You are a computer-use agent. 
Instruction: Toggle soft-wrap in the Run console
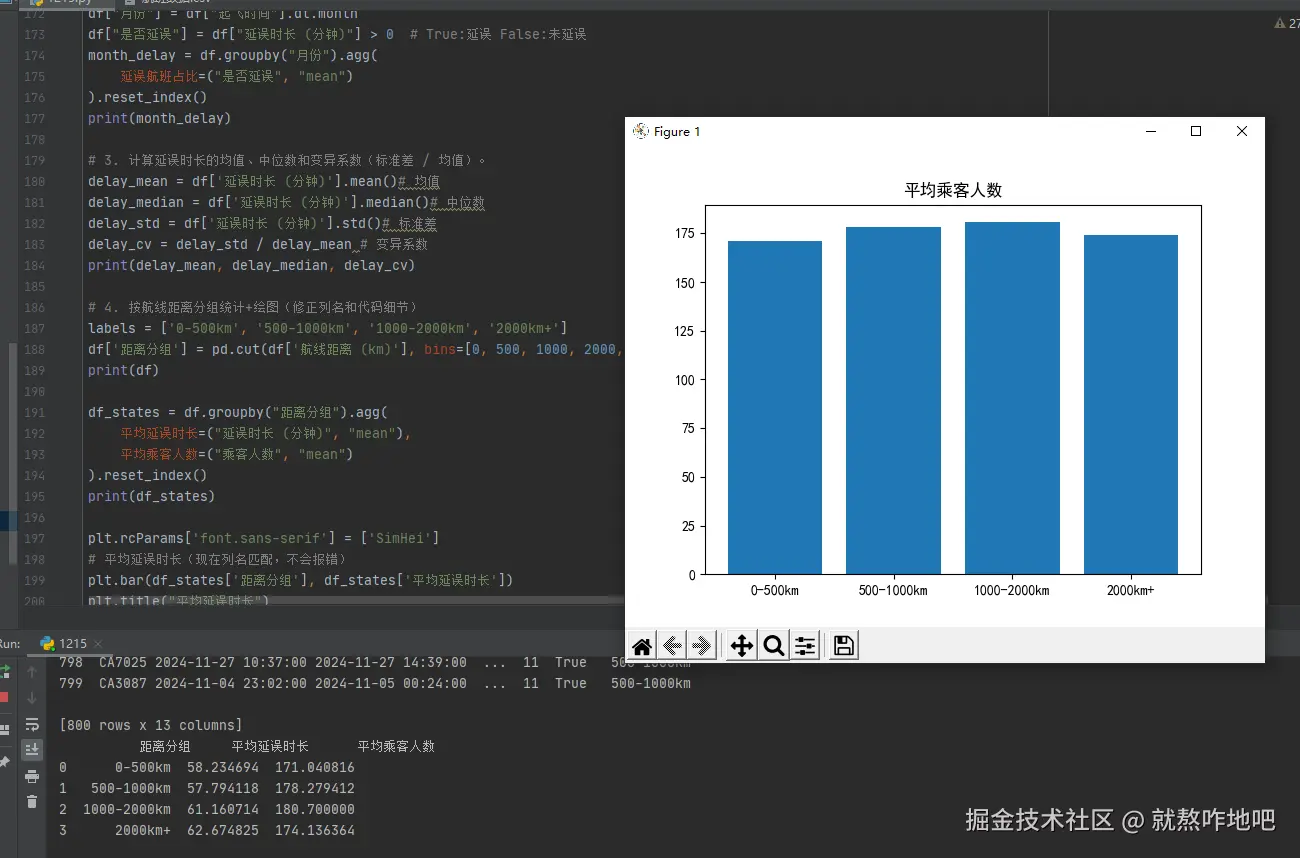click(x=32, y=724)
